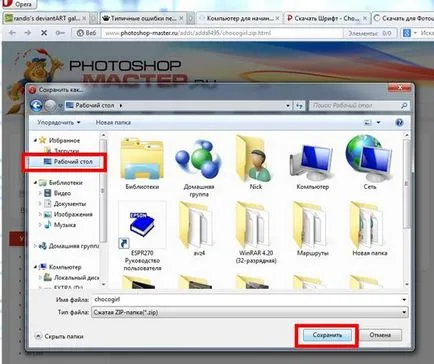Click Opera's back navigation arrow

pyautogui.click(x=12, y=33)
